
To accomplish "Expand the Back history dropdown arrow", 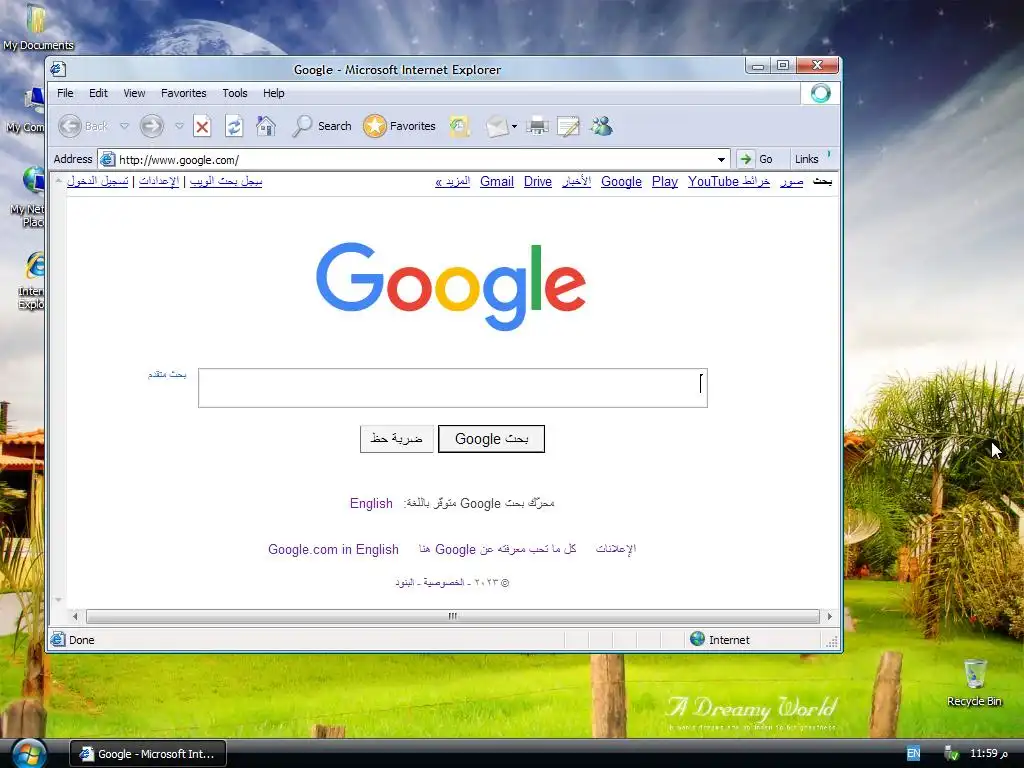I will pyautogui.click(x=124, y=126).
